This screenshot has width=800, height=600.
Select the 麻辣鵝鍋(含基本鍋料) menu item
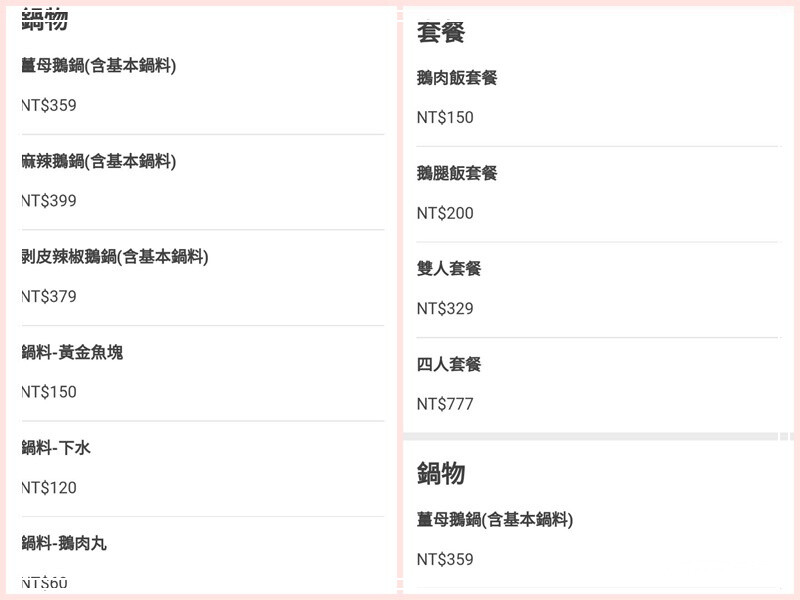click(98, 161)
